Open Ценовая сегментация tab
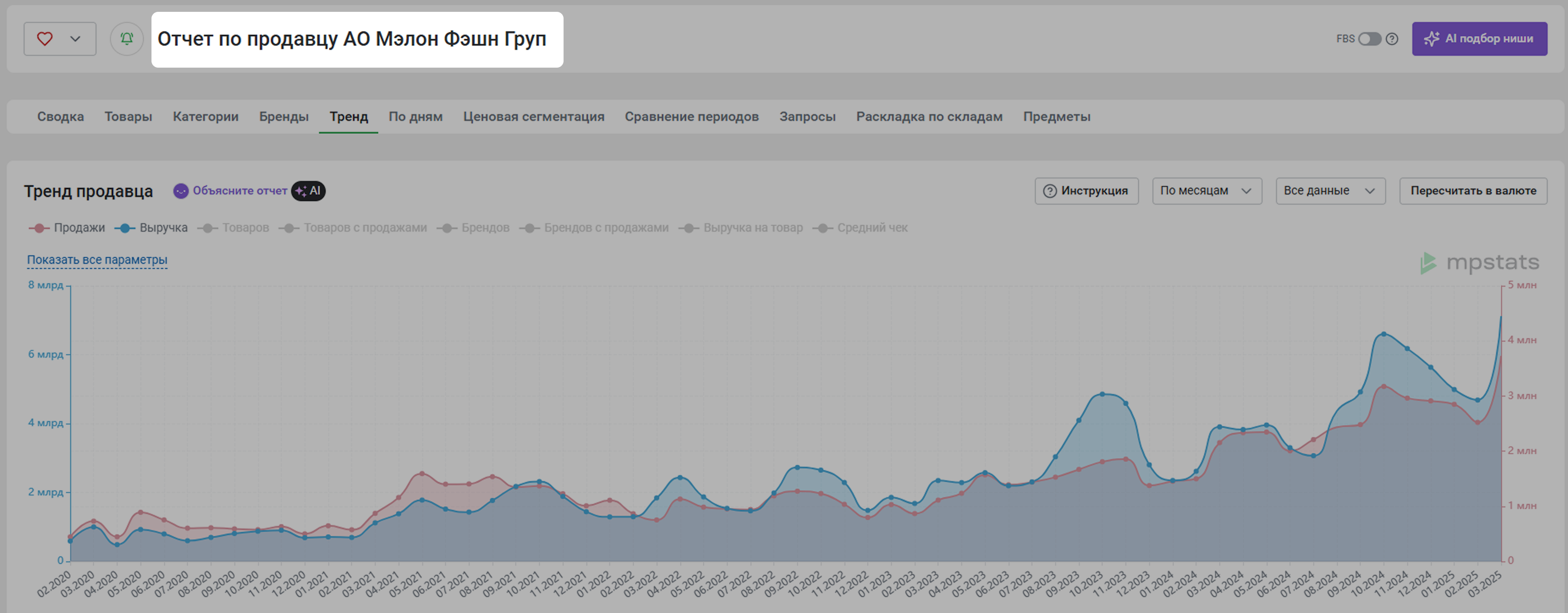The width and height of the screenshot is (1568, 613). click(x=533, y=116)
